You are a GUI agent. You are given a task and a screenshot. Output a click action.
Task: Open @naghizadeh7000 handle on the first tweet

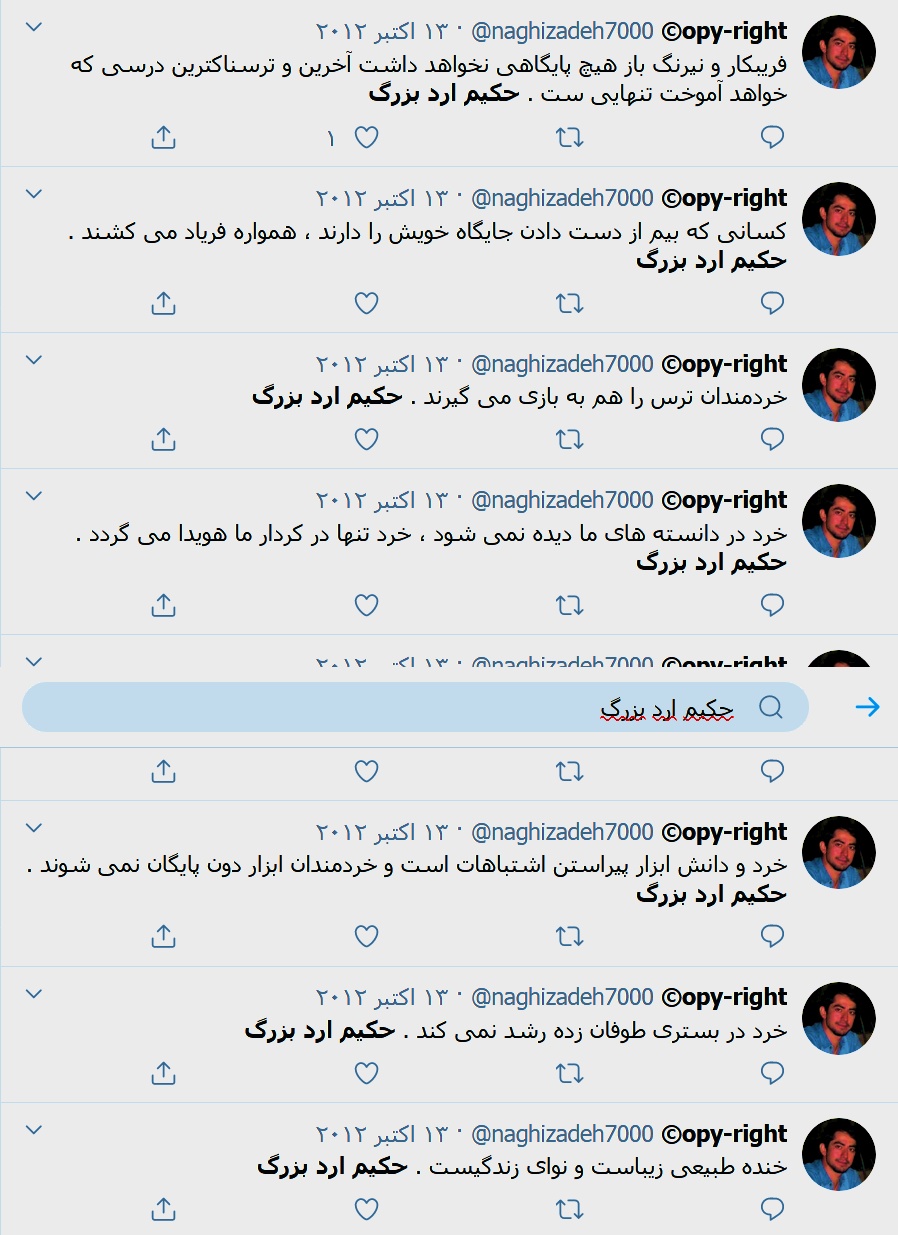tap(562, 31)
